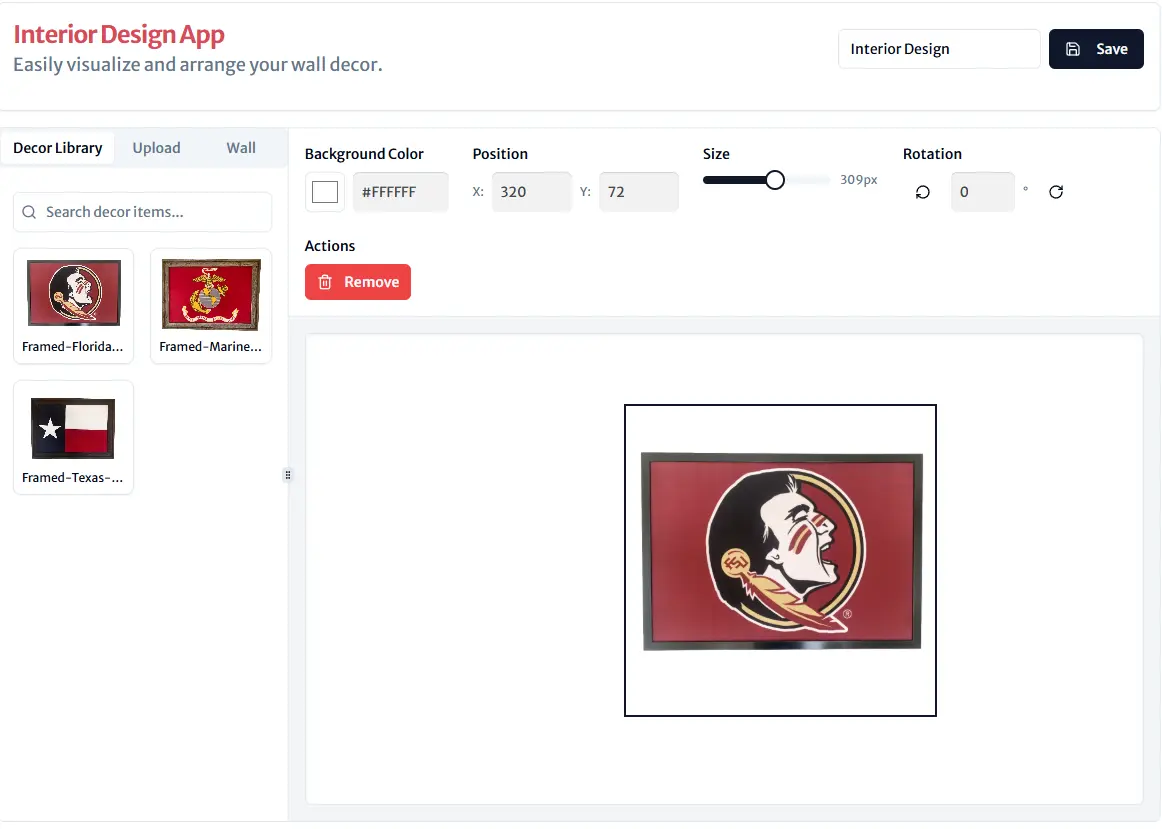Select the Framed-Texas flag thumbnail

click(73, 437)
